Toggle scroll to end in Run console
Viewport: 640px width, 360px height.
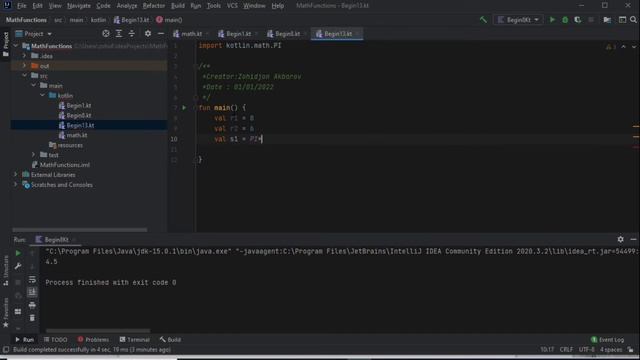pos(32,292)
